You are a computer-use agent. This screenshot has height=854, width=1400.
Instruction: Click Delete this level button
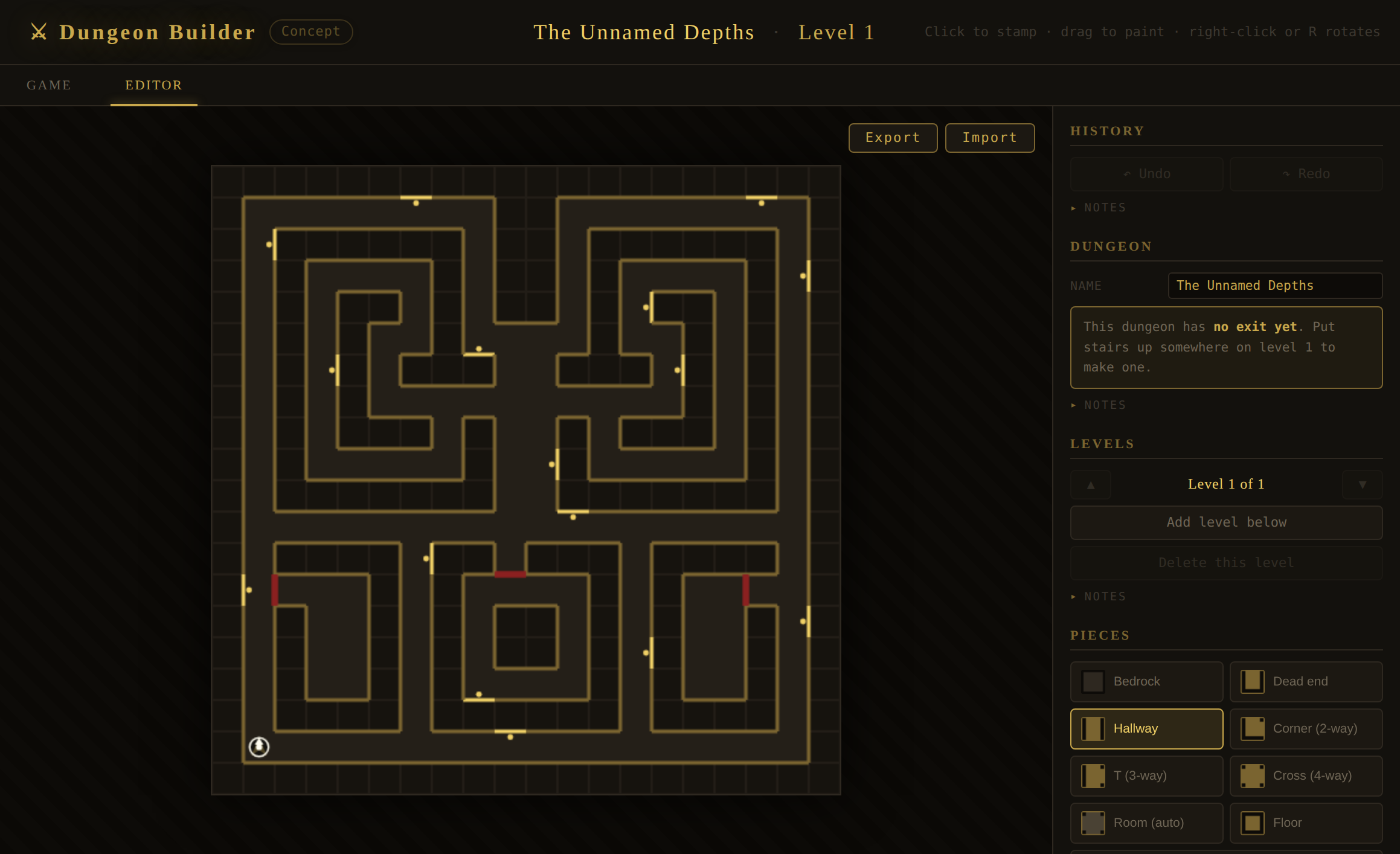pyautogui.click(x=1226, y=563)
